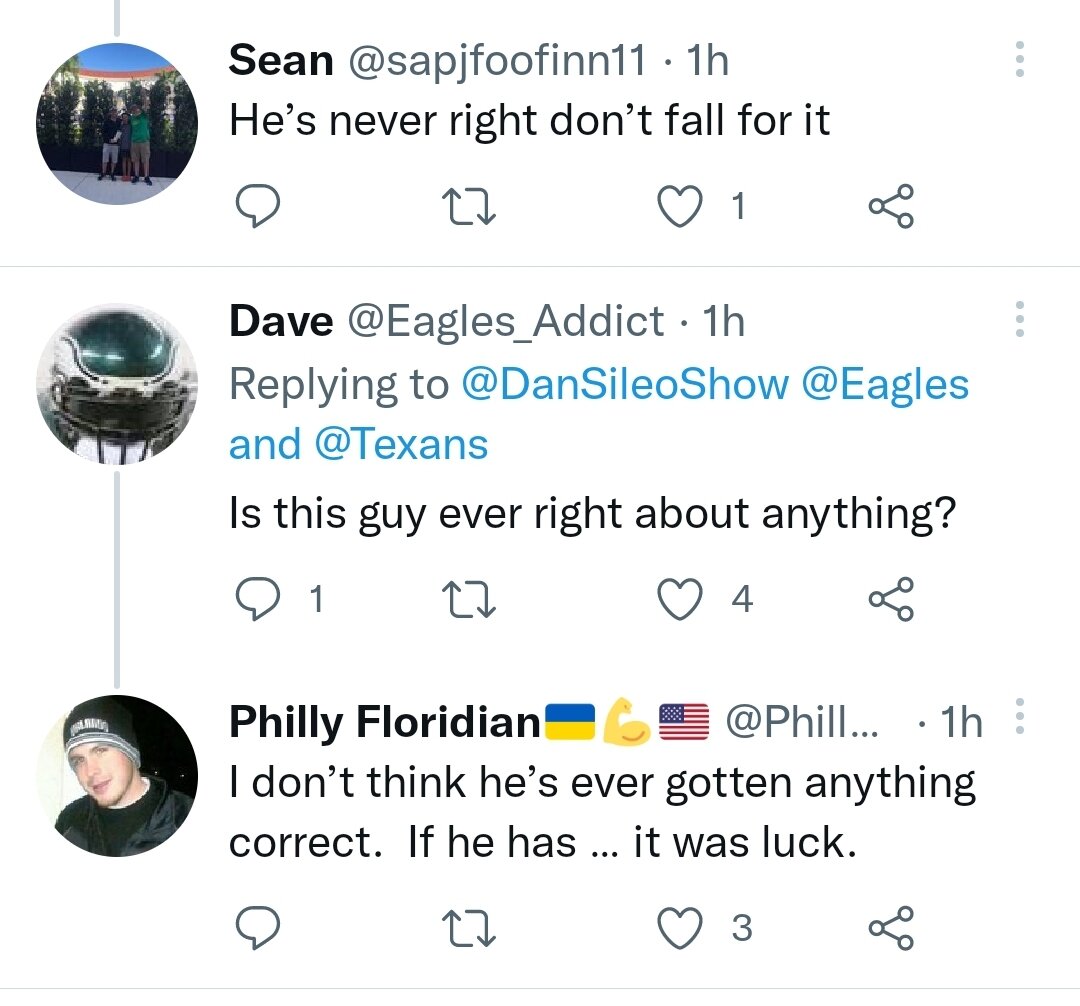
Task: Open more options on Philly Floridian's tweet
Action: pos(1019,716)
